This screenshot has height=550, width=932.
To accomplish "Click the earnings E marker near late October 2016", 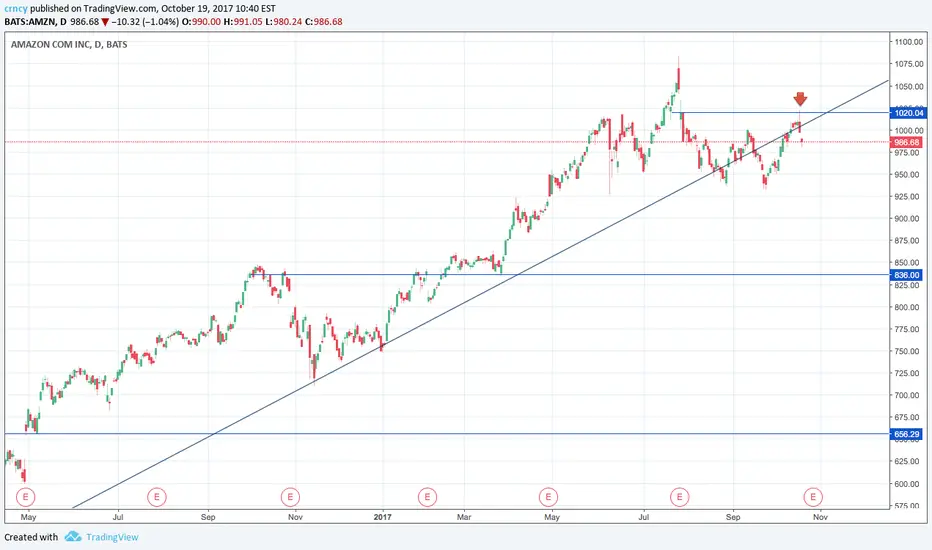I will pyautogui.click(x=290, y=496).
